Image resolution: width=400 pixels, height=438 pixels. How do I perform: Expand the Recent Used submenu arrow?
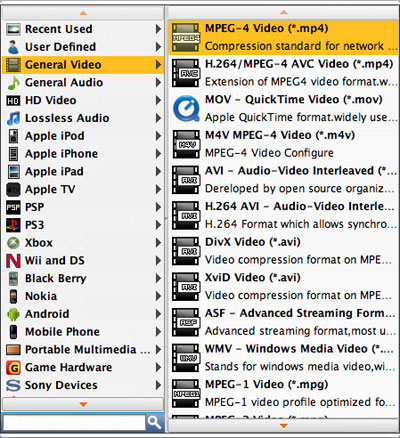pos(158,29)
